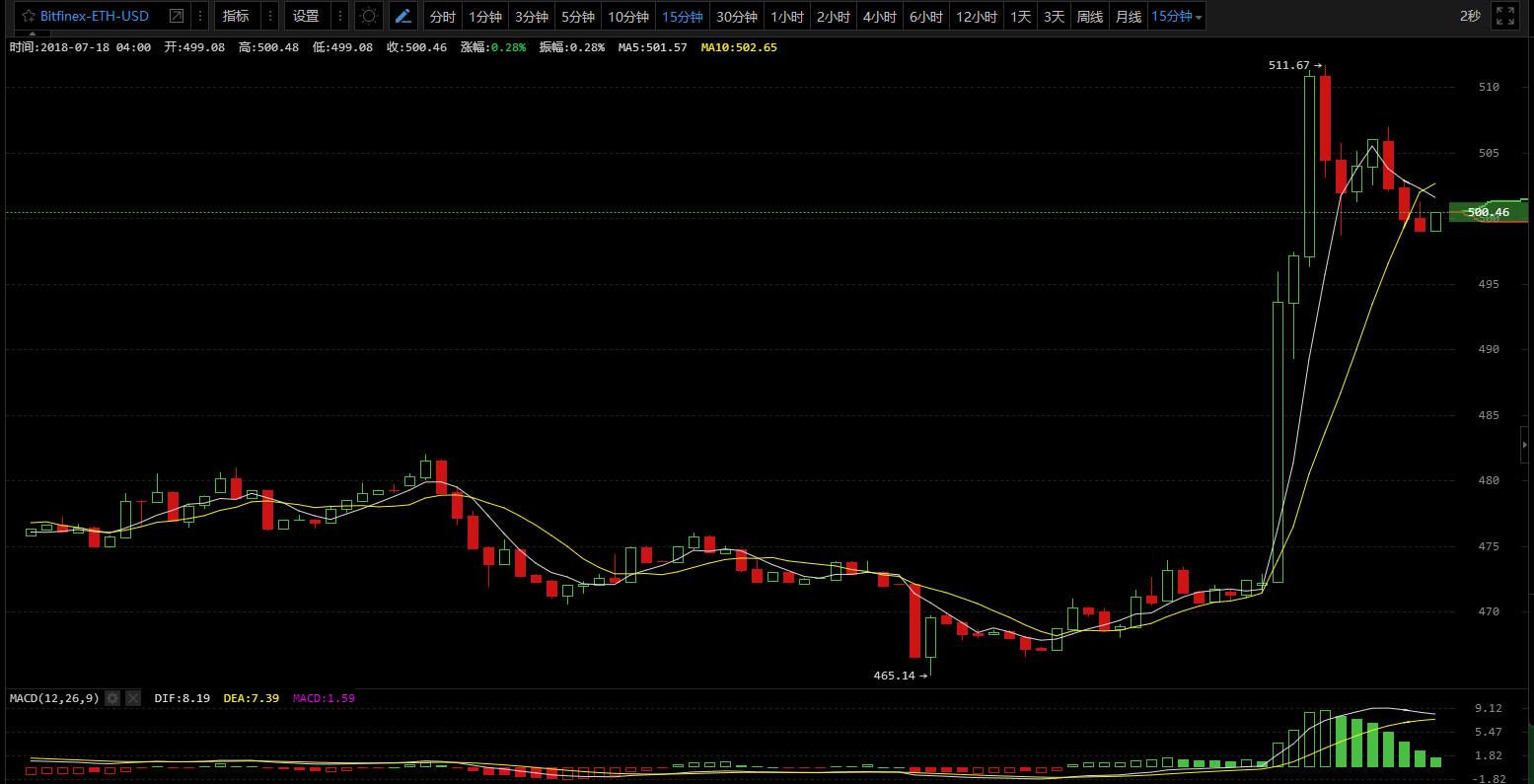Viewport: 1534px width, 784px height.
Task: Click the 低:499.08 low price
Action: (342, 47)
